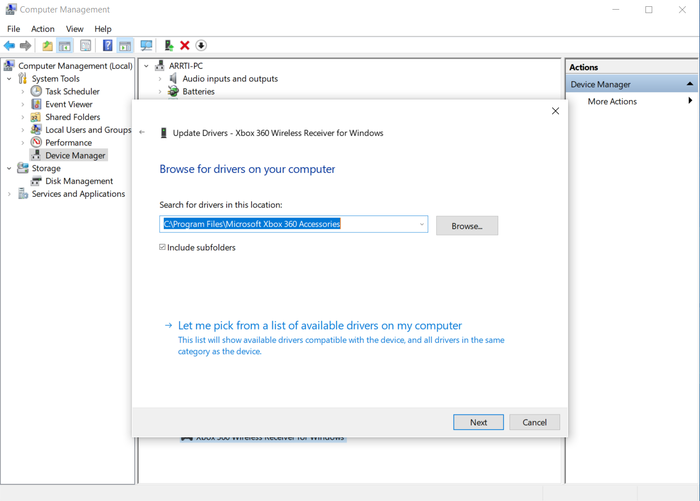Click the System Tools icon in tree

[22, 79]
